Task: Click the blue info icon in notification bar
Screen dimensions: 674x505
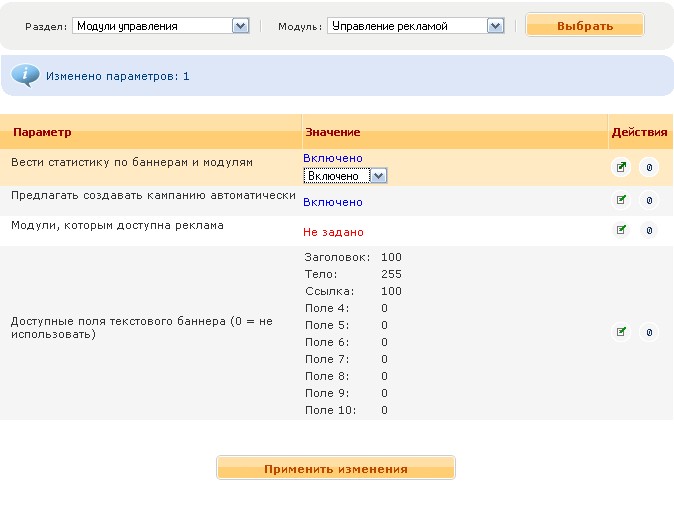Action: point(24,75)
